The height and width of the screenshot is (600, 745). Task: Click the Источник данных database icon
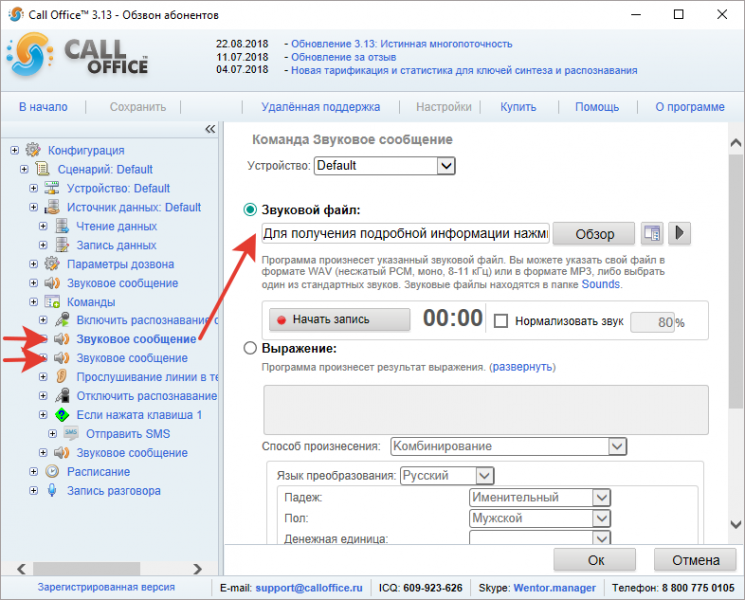(52, 207)
